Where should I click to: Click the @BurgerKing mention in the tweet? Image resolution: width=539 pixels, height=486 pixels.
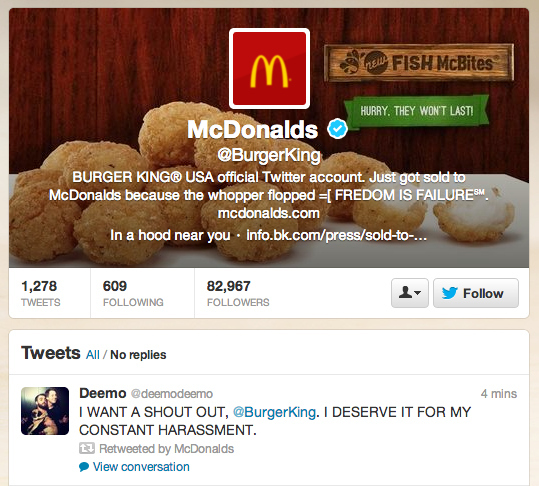(274, 412)
